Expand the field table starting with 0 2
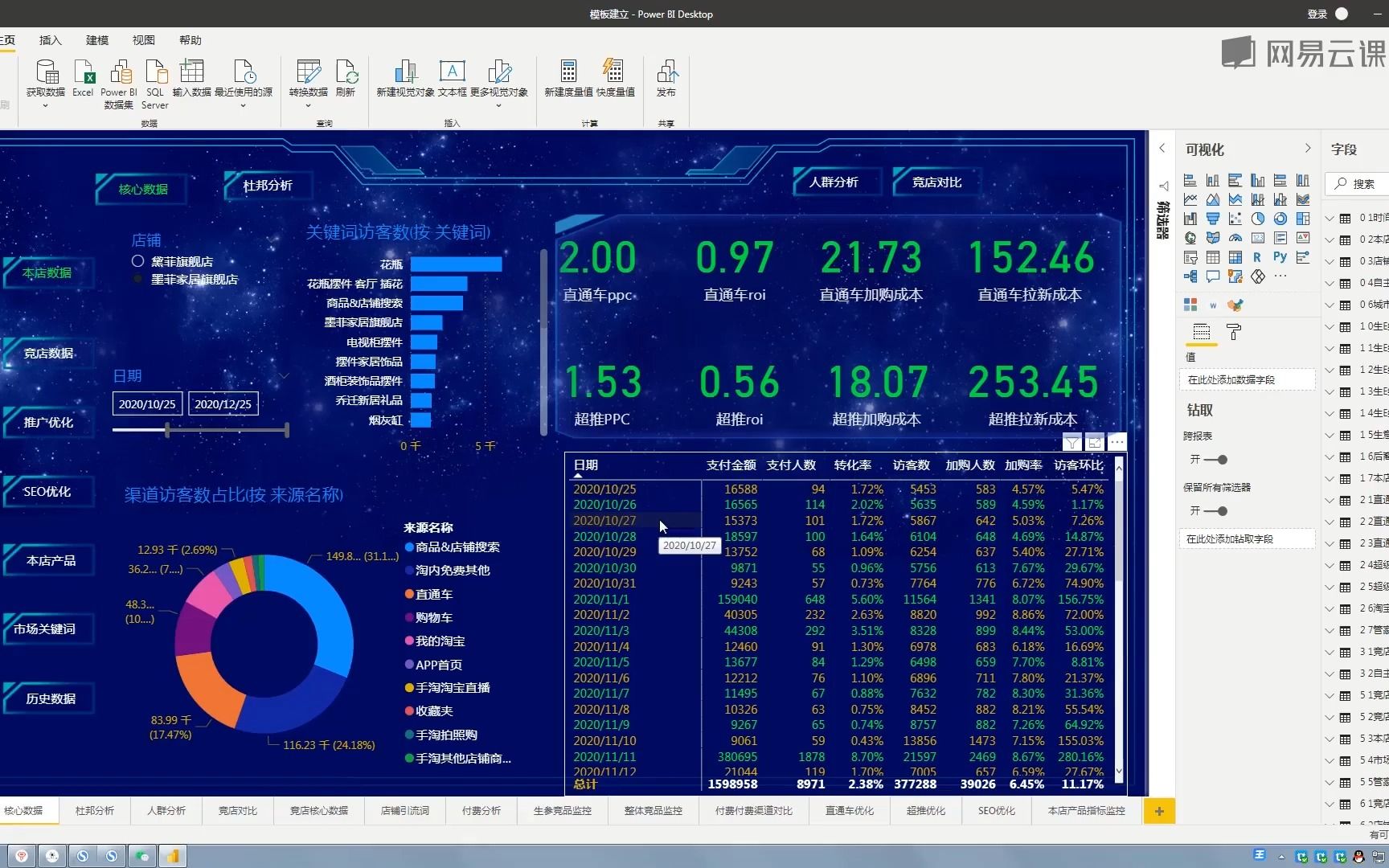 1330,240
